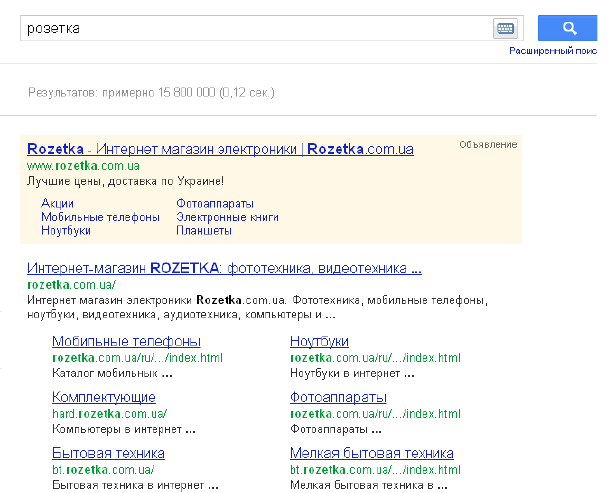The width and height of the screenshot is (614, 493).
Task: Open the ad sitelink "Ноутбуки" under Rozetka ad
Action: pos(66,230)
